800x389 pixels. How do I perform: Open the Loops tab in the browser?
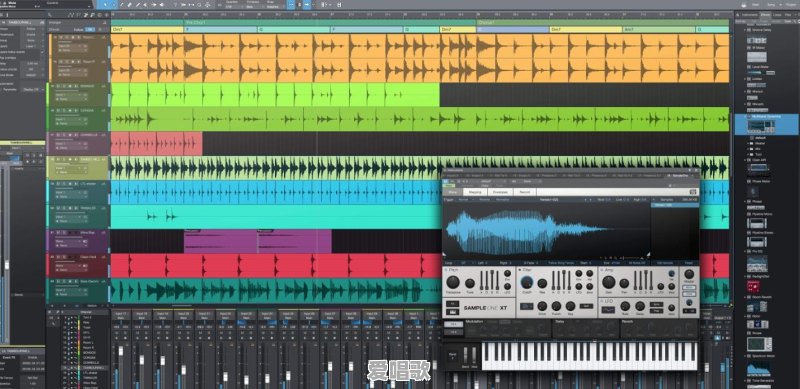click(777, 15)
